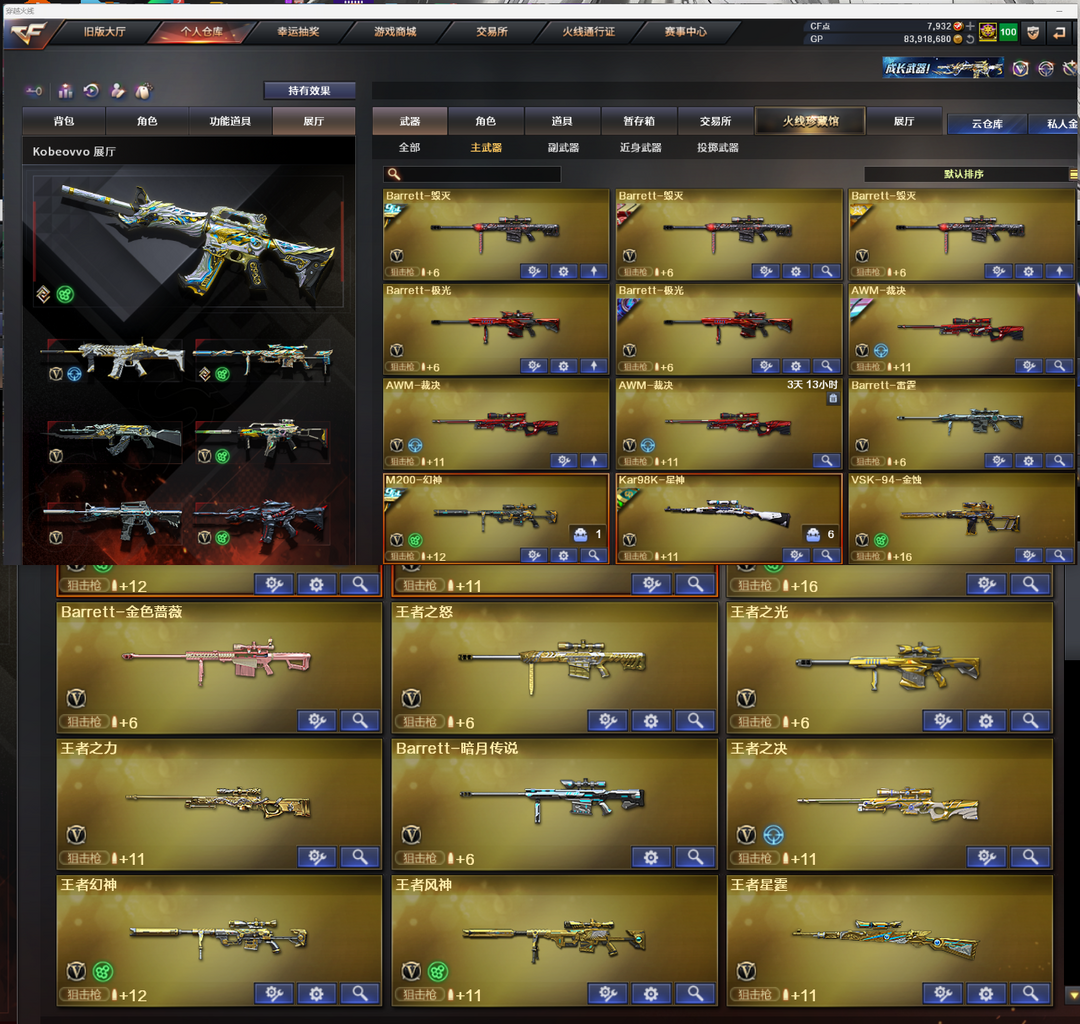Viewport: 1080px width, 1024px height.
Task: Click the gold emblem badge beside the balances
Action: coord(988,32)
